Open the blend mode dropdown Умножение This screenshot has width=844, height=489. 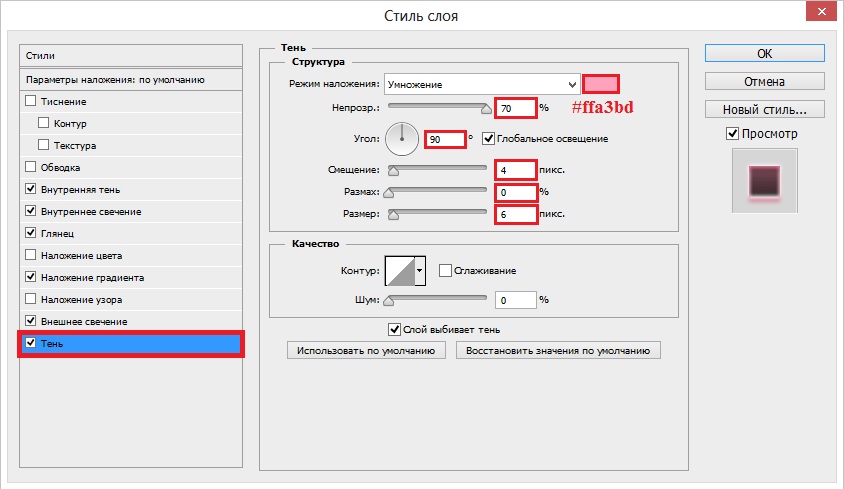[x=482, y=85]
